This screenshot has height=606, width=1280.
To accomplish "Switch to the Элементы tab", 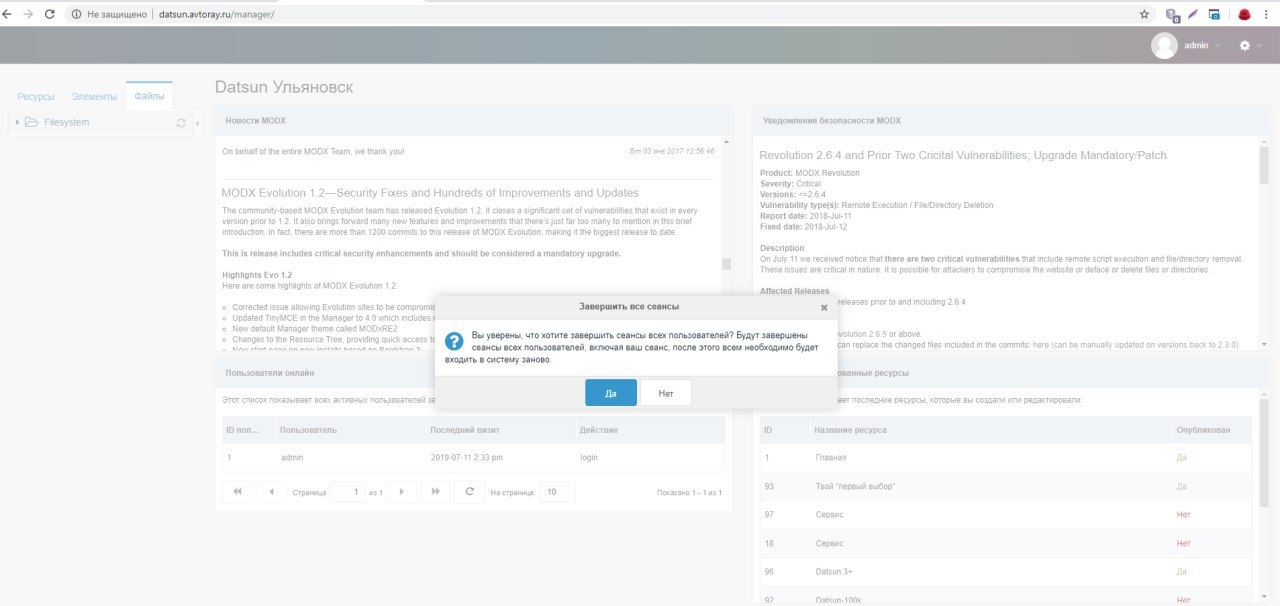I will pos(94,97).
